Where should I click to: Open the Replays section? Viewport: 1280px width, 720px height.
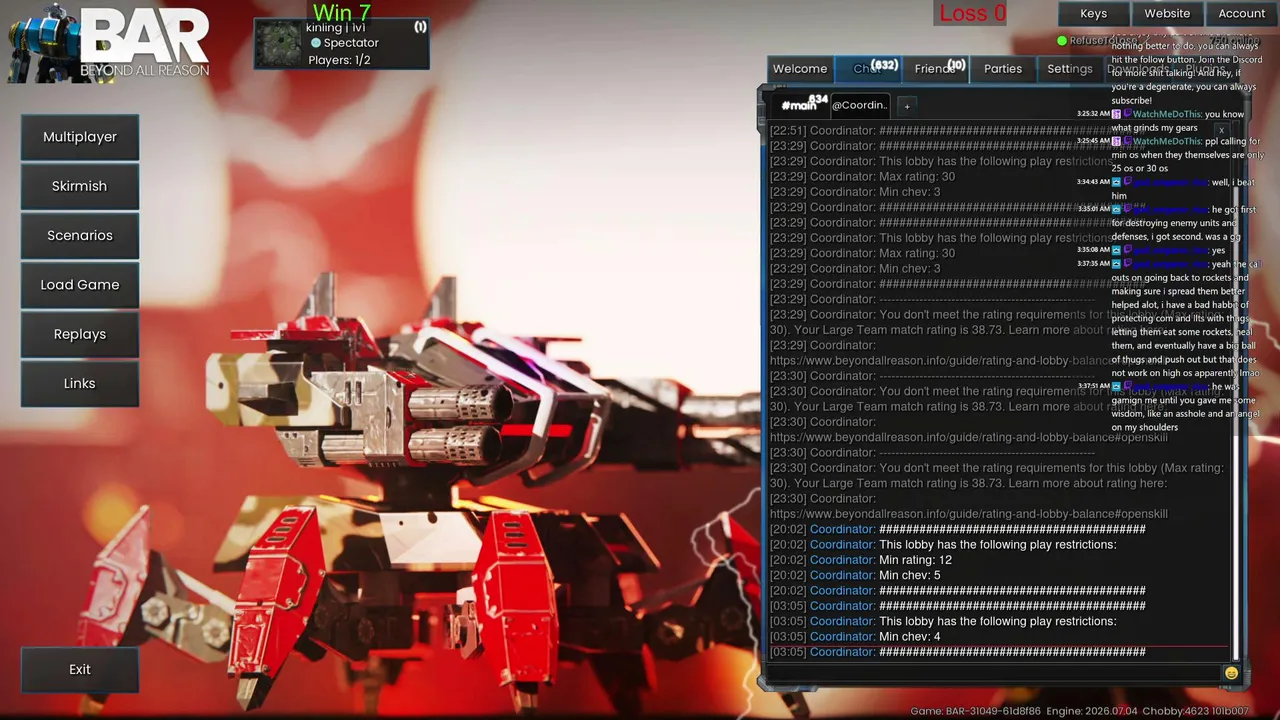(80, 334)
